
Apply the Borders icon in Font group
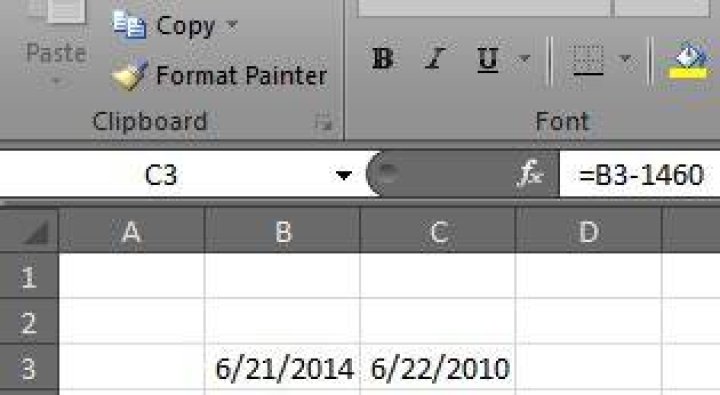[588, 60]
